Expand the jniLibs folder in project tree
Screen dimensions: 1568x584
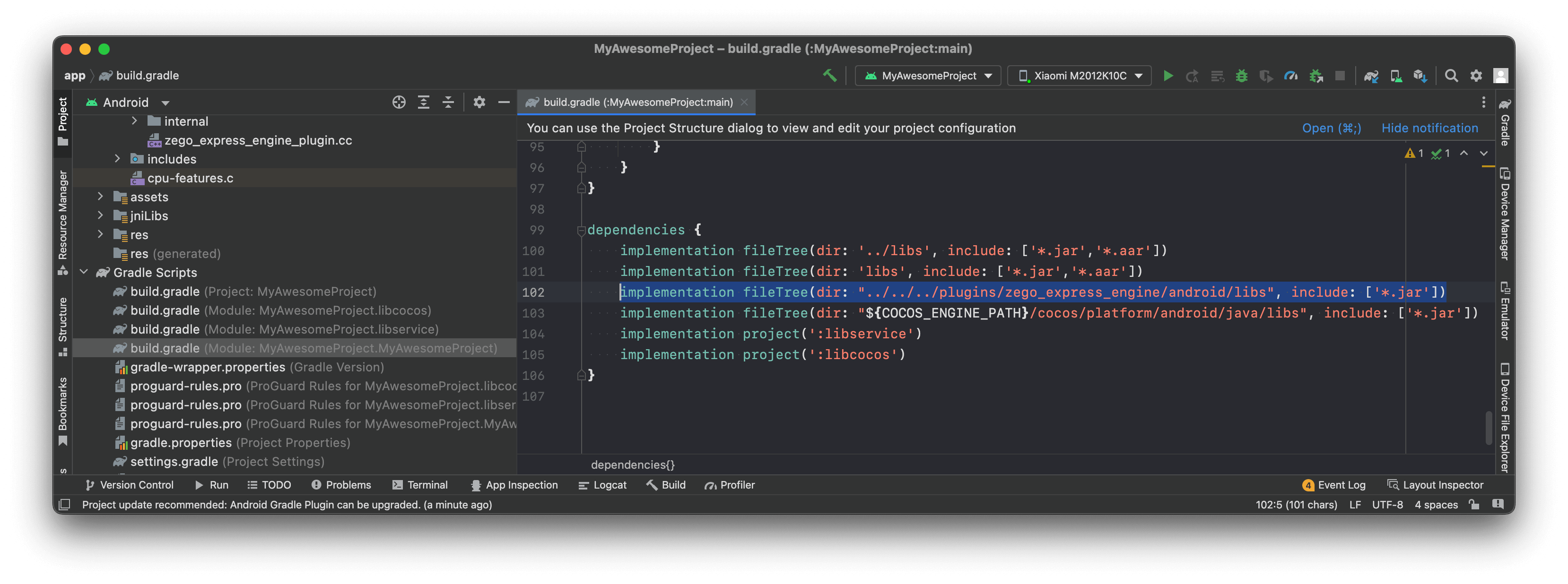(x=100, y=215)
